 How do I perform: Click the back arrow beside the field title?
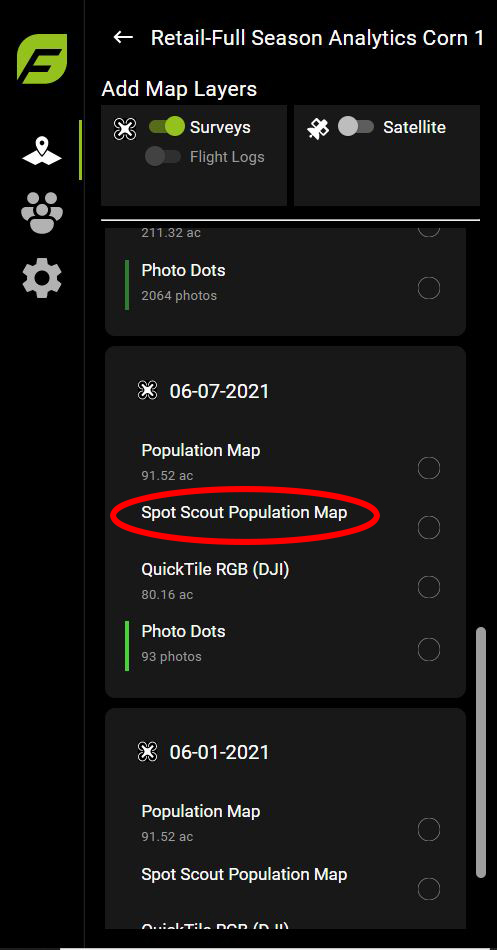(123, 38)
